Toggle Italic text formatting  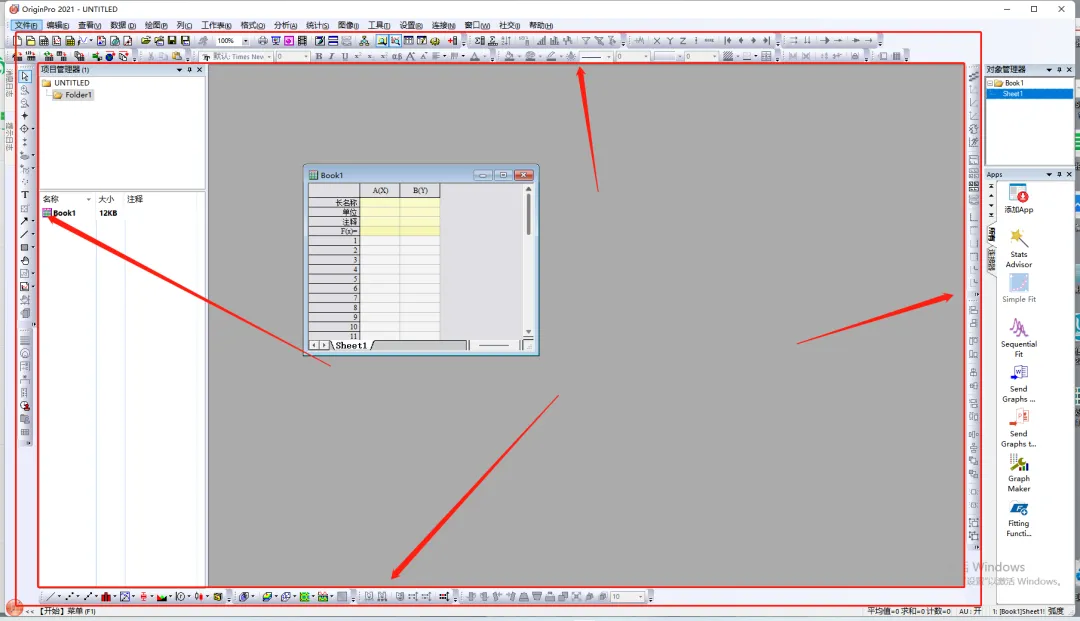[x=331, y=57]
